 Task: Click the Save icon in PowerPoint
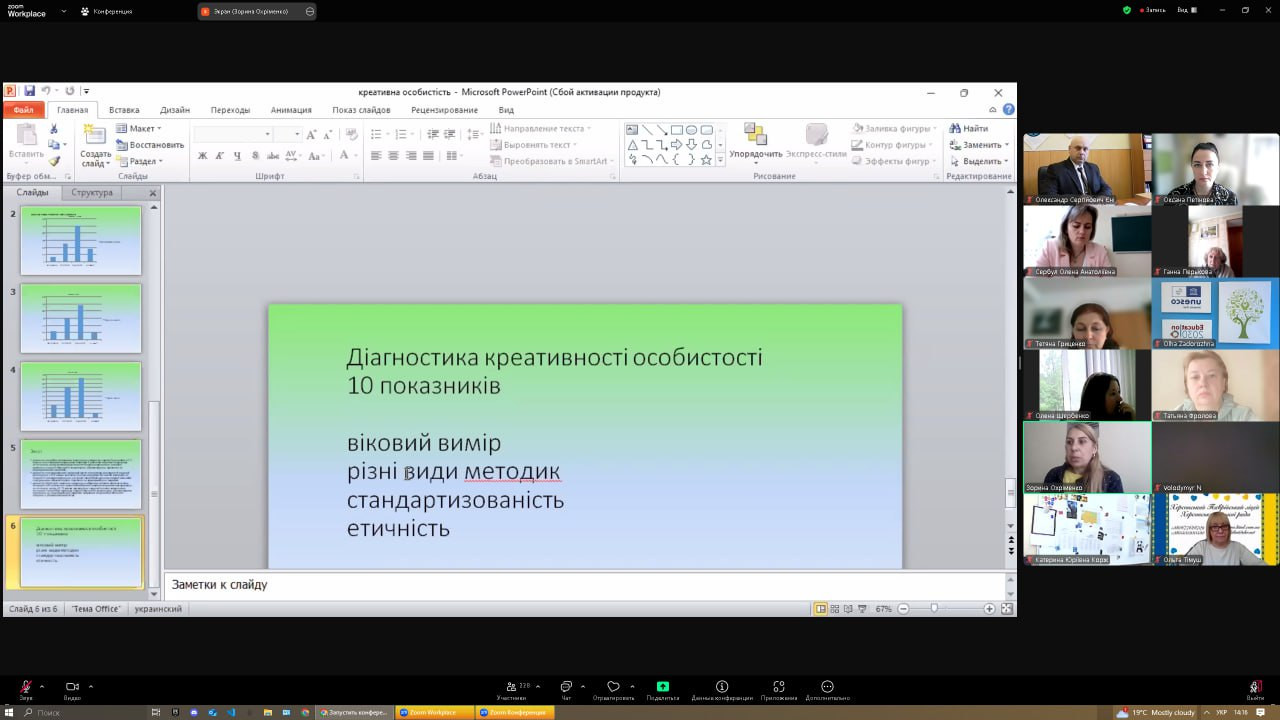[29, 91]
